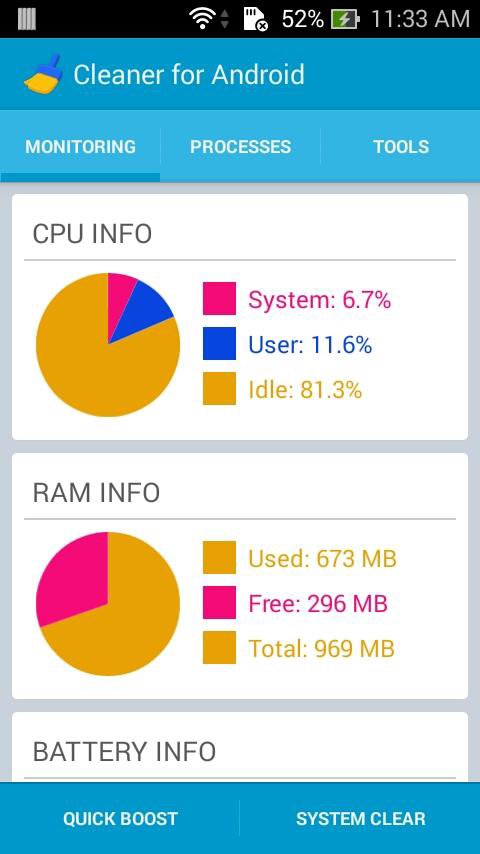
Task: Click the pink System color swatch
Action: [x=220, y=298]
